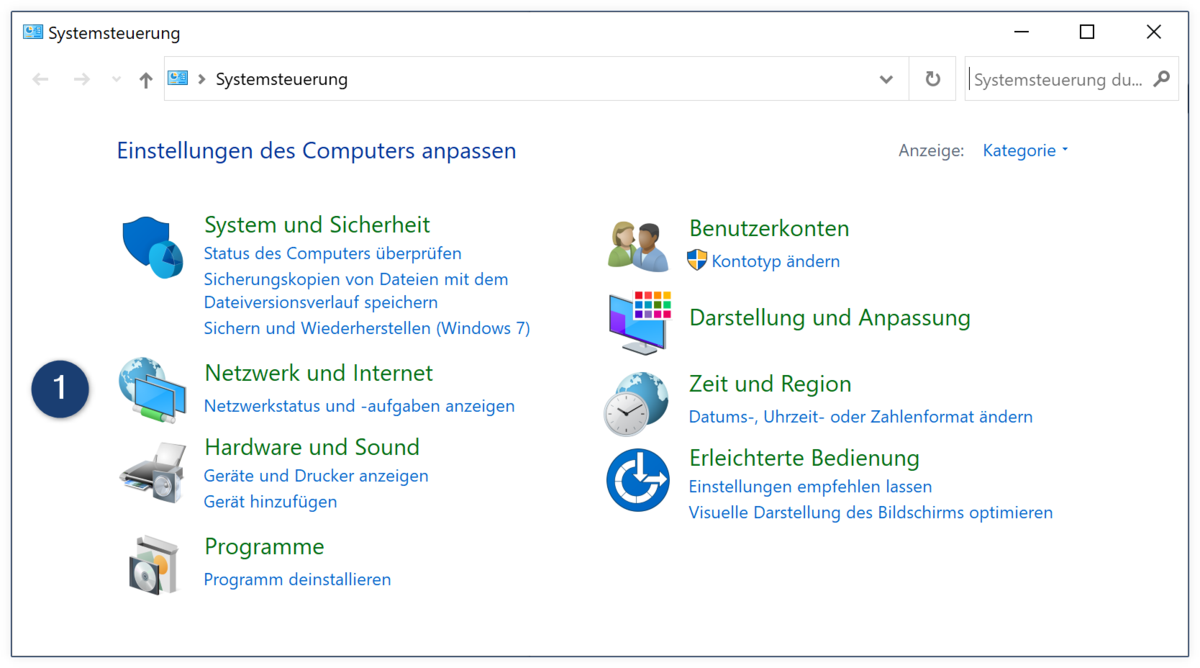
Task: Open the Benutzerkonten people icon
Action: click(x=638, y=246)
